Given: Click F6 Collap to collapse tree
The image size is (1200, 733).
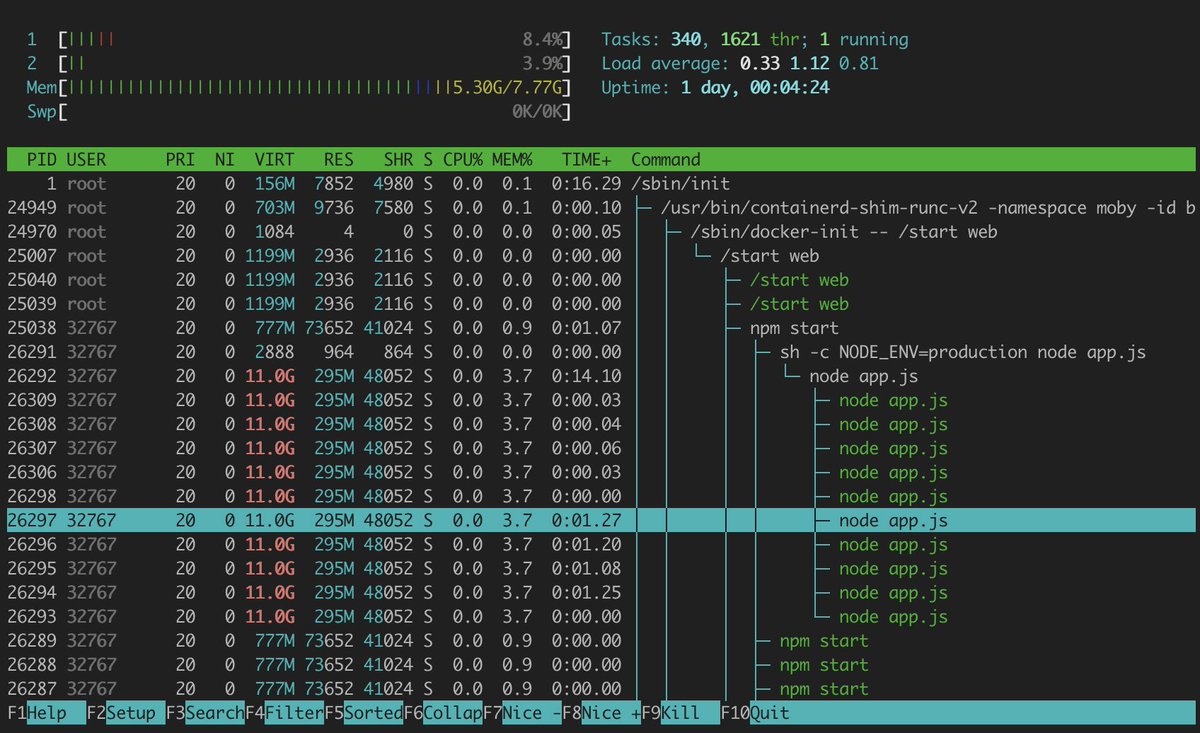Looking at the screenshot, I should (442, 713).
